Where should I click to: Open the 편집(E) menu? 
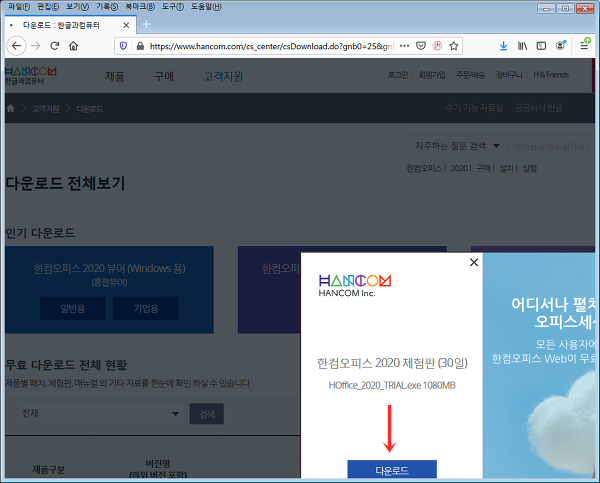48,7
